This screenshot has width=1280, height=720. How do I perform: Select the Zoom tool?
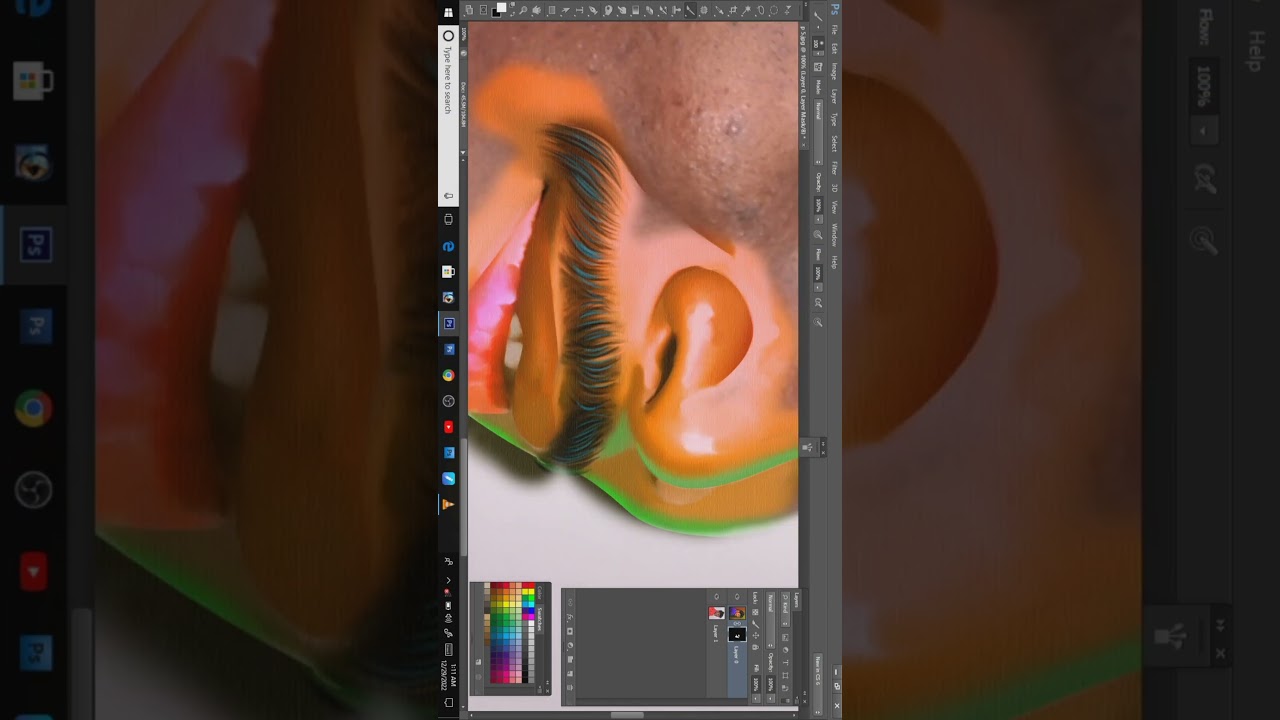523,10
